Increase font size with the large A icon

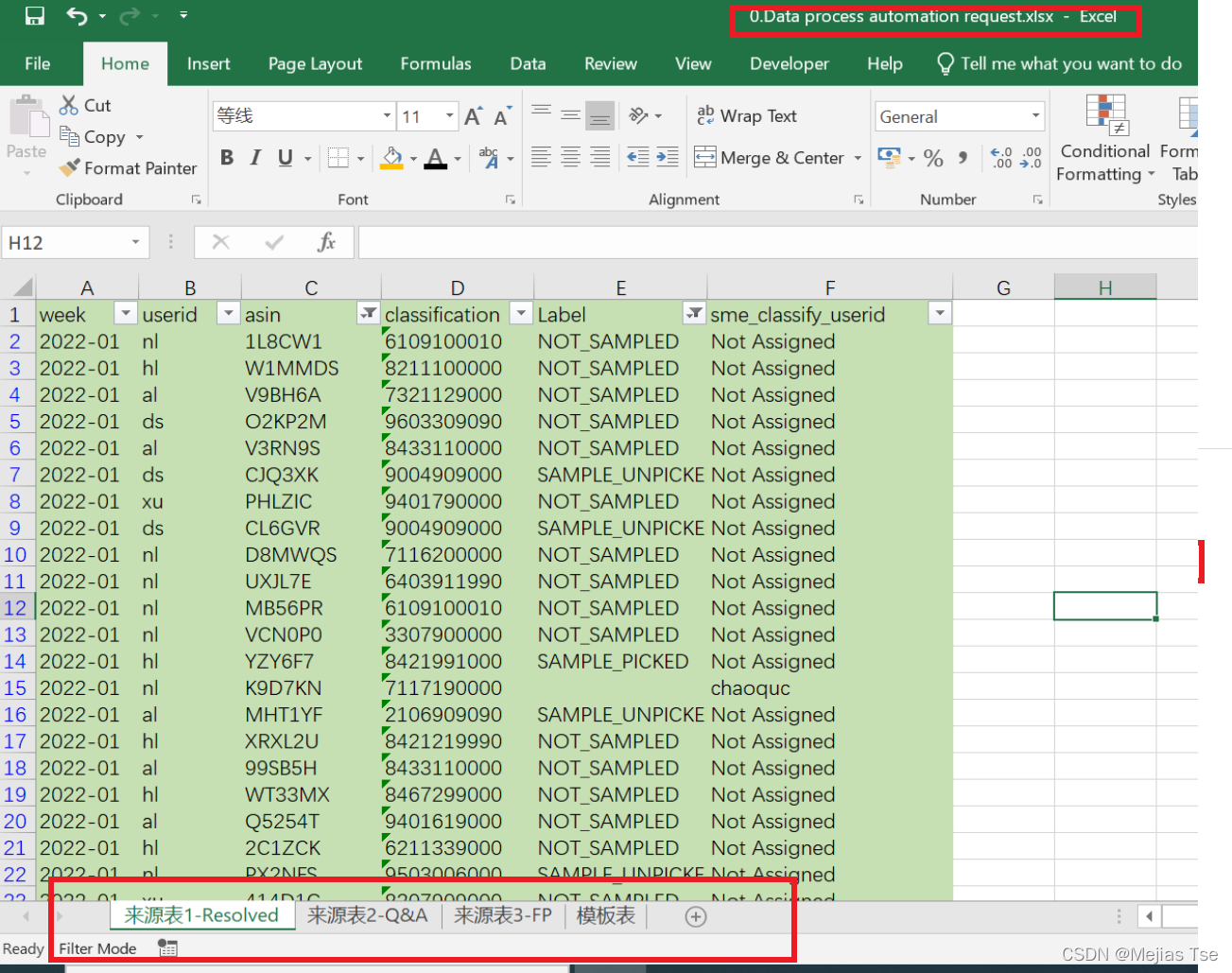(474, 116)
